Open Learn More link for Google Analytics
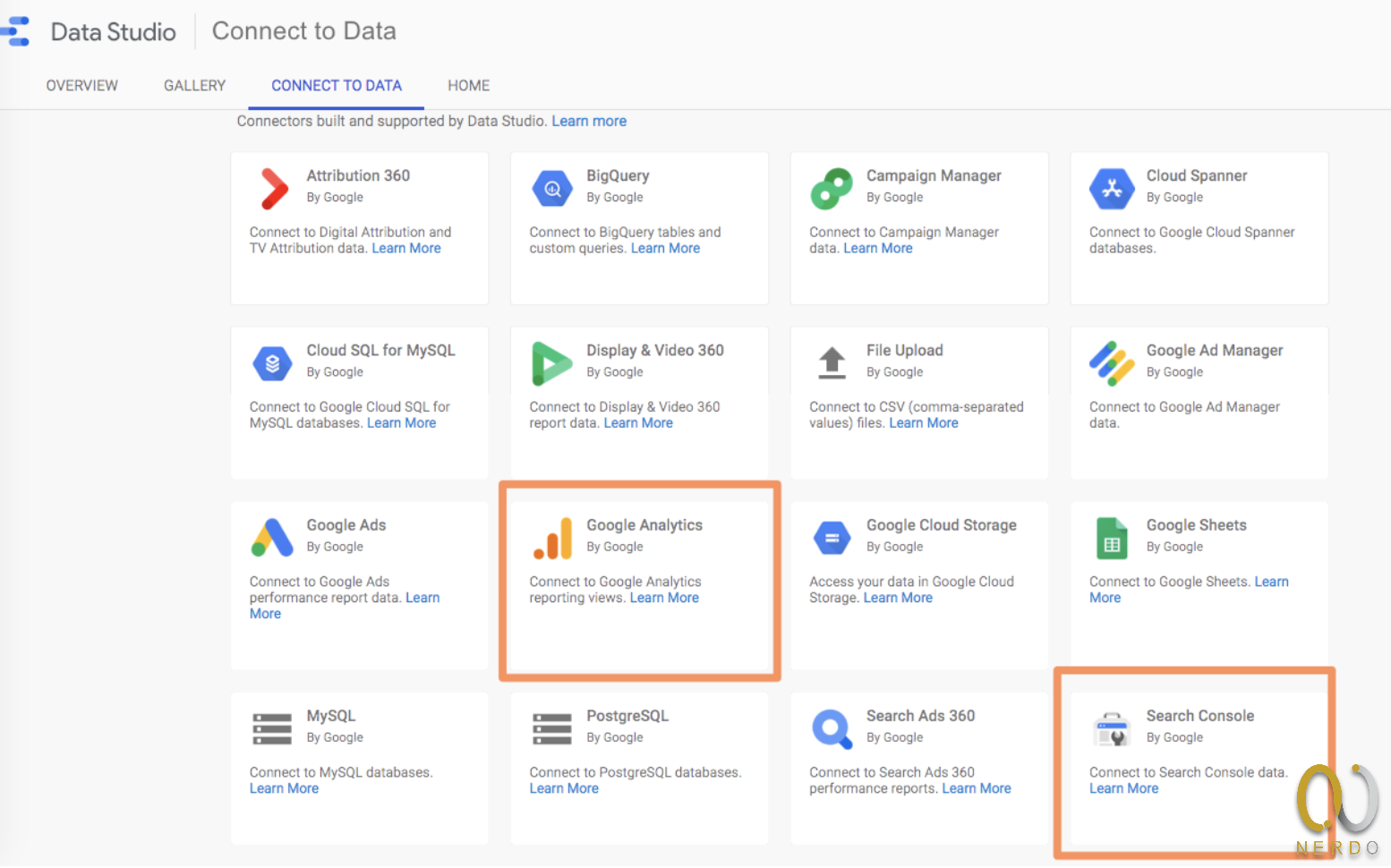This screenshot has height=868, width=1391. (664, 597)
